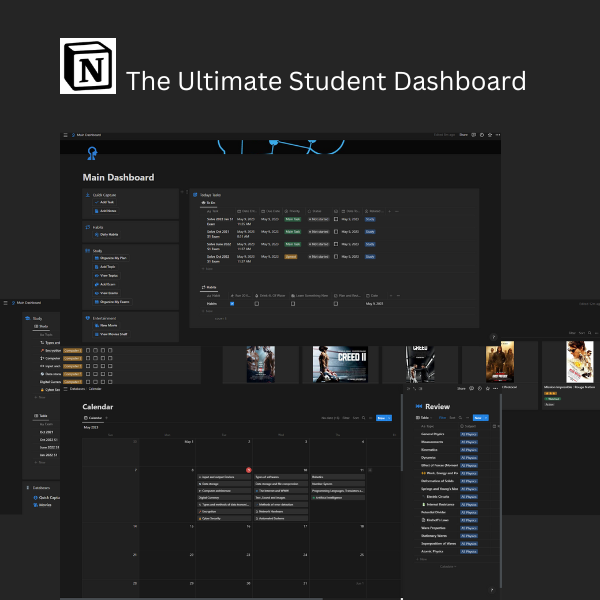
Task: Check box for Solve Oct 2022 exam task
Action: click(336, 256)
